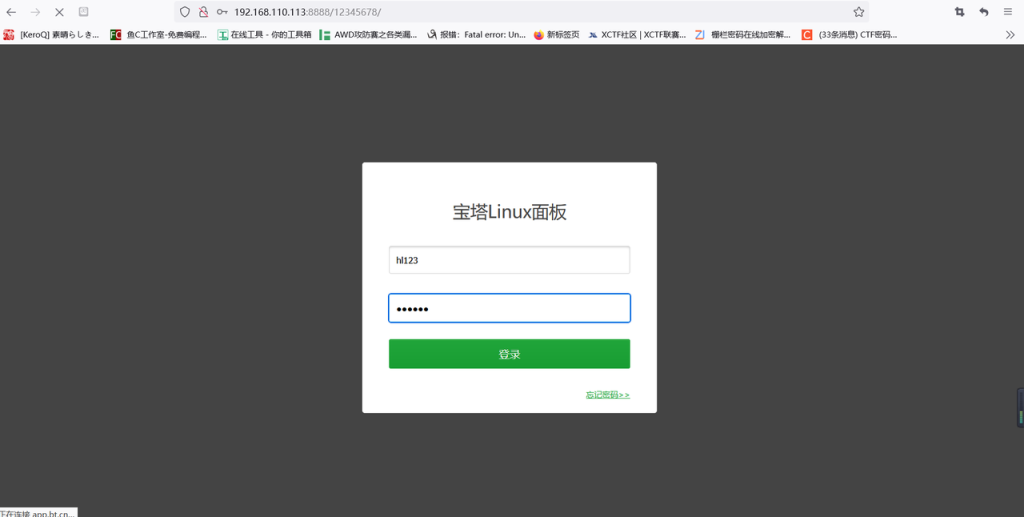This screenshot has width=1024, height=517.
Task: Open the 在线工具 bookmark
Action: [x=264, y=34]
